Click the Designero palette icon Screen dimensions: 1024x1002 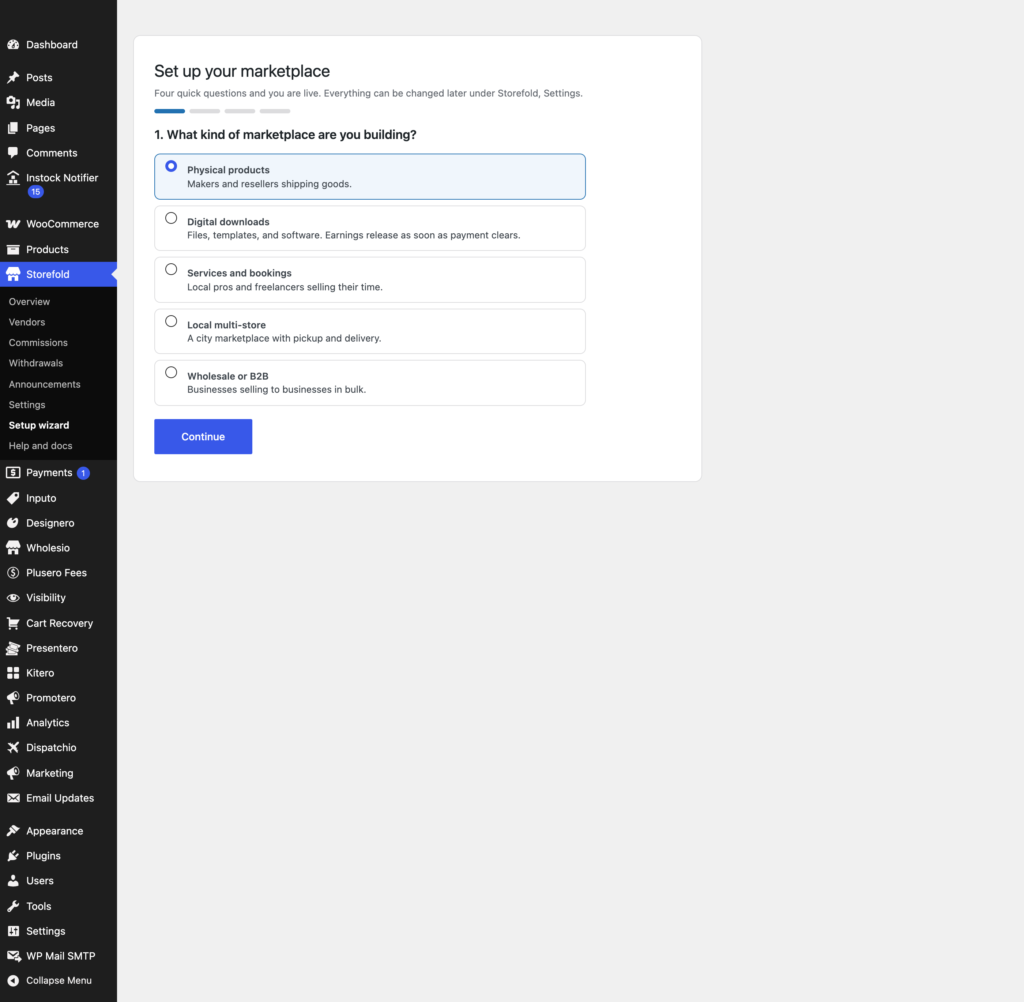(13, 523)
